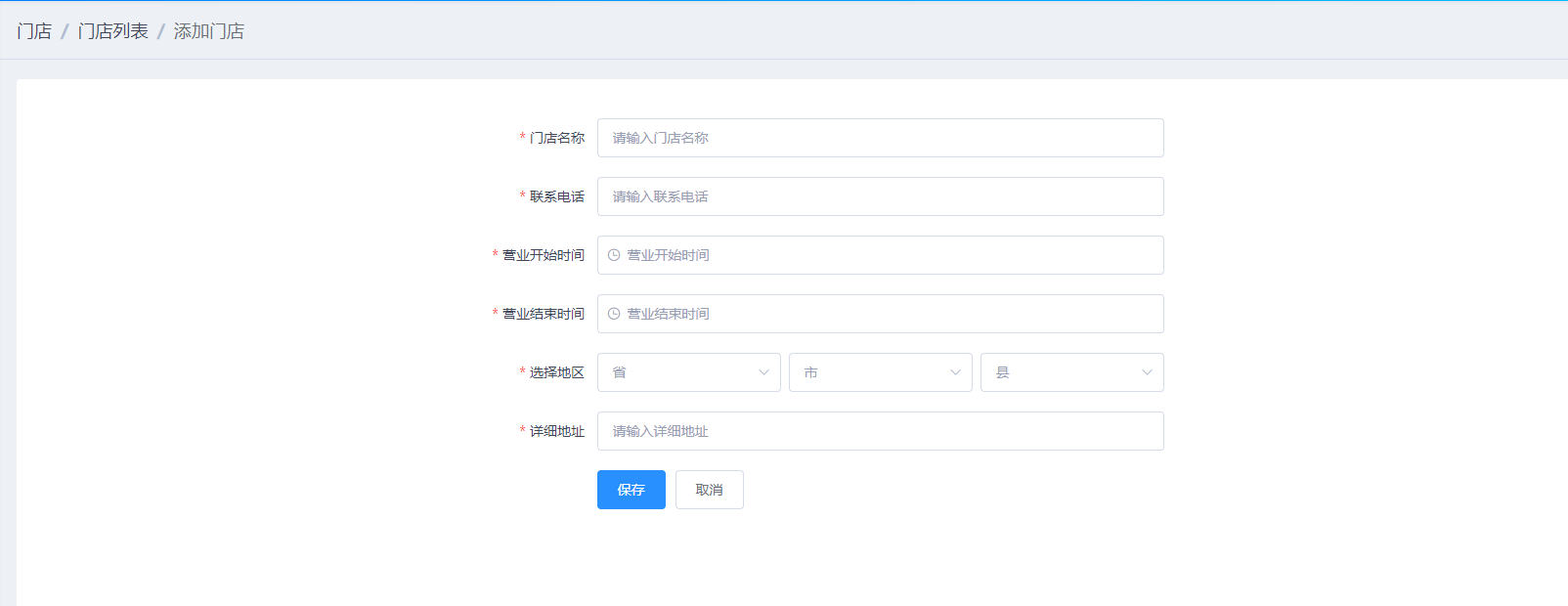Focus the 请输入详细地址 input field
The height and width of the screenshot is (606, 1568).
(x=880, y=431)
